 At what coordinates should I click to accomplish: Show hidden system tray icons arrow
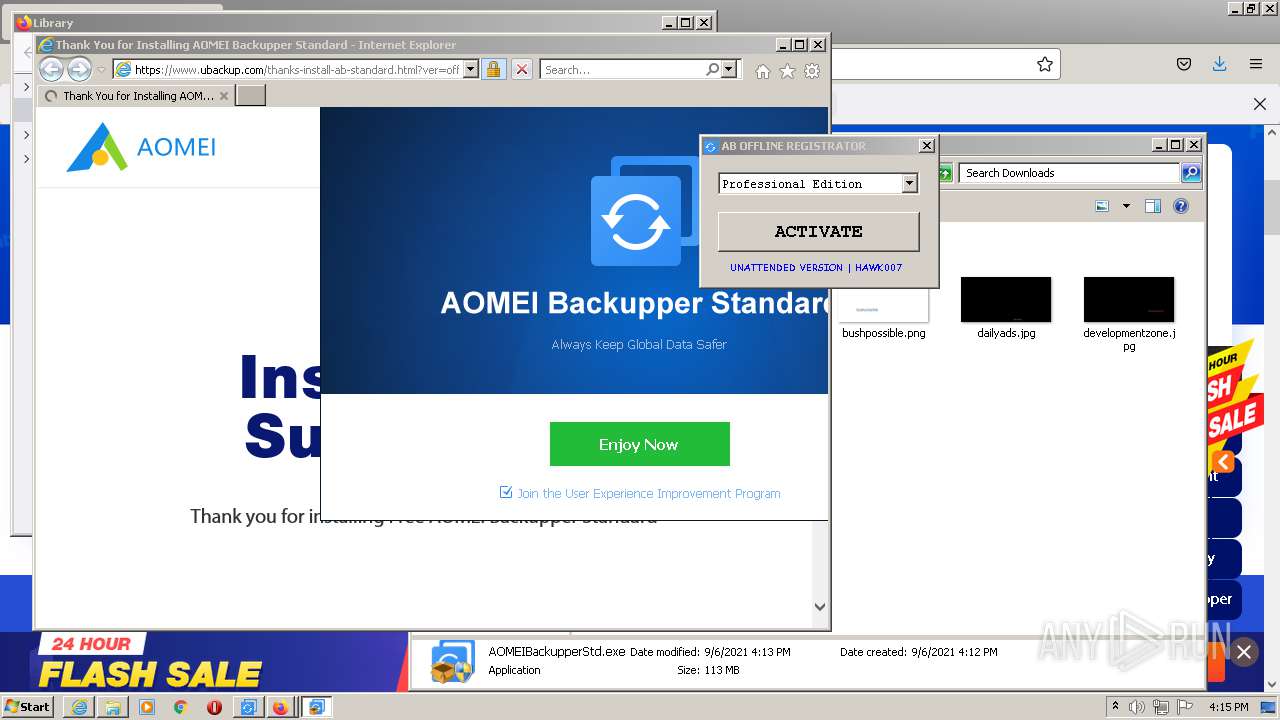tap(1116, 706)
